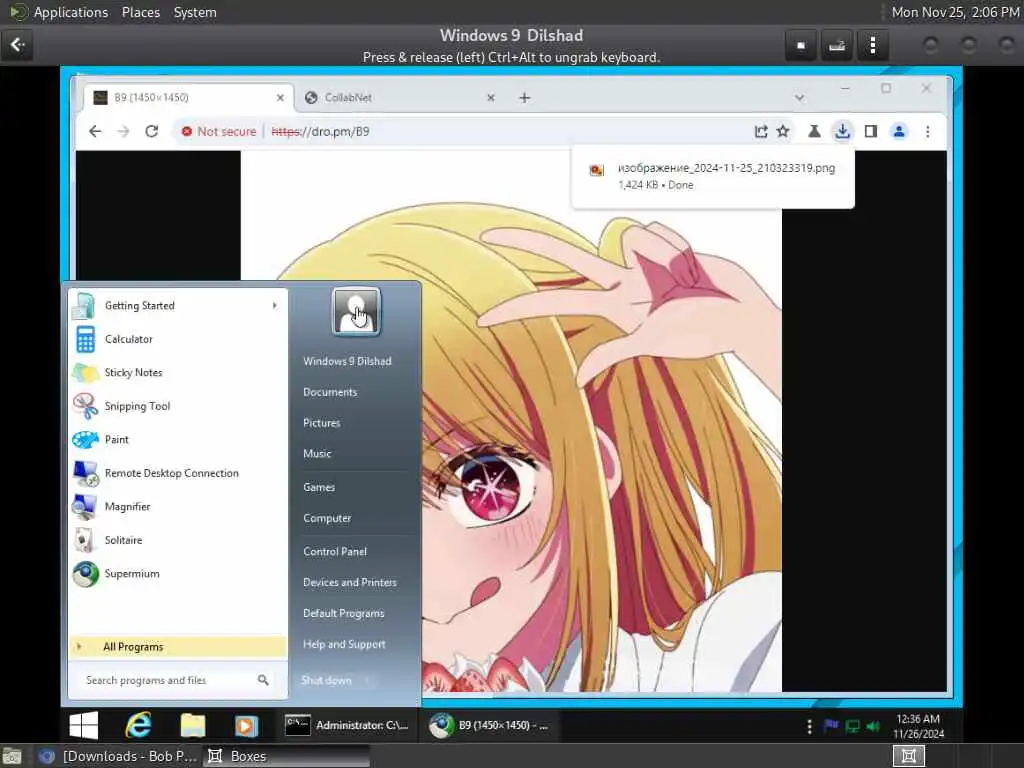This screenshot has width=1024, height=768.
Task: Expand All Programs list
Action: point(178,647)
